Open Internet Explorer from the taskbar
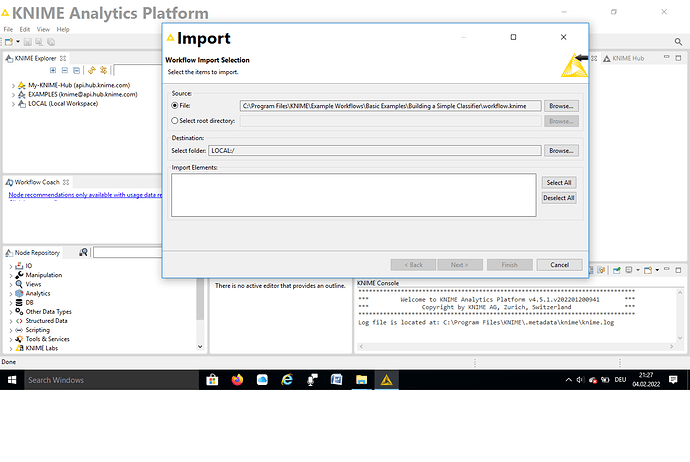The width and height of the screenshot is (690, 462). pos(287,380)
